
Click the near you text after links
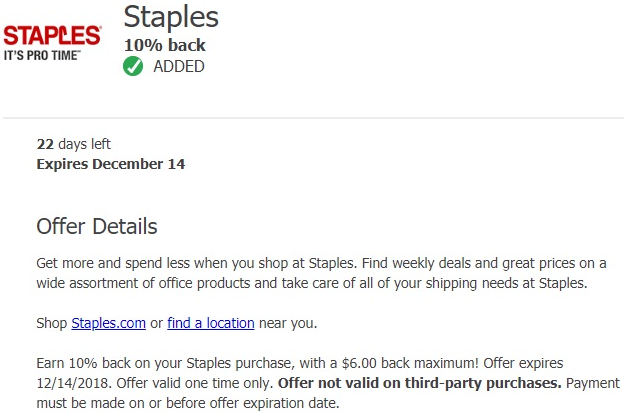coord(288,323)
